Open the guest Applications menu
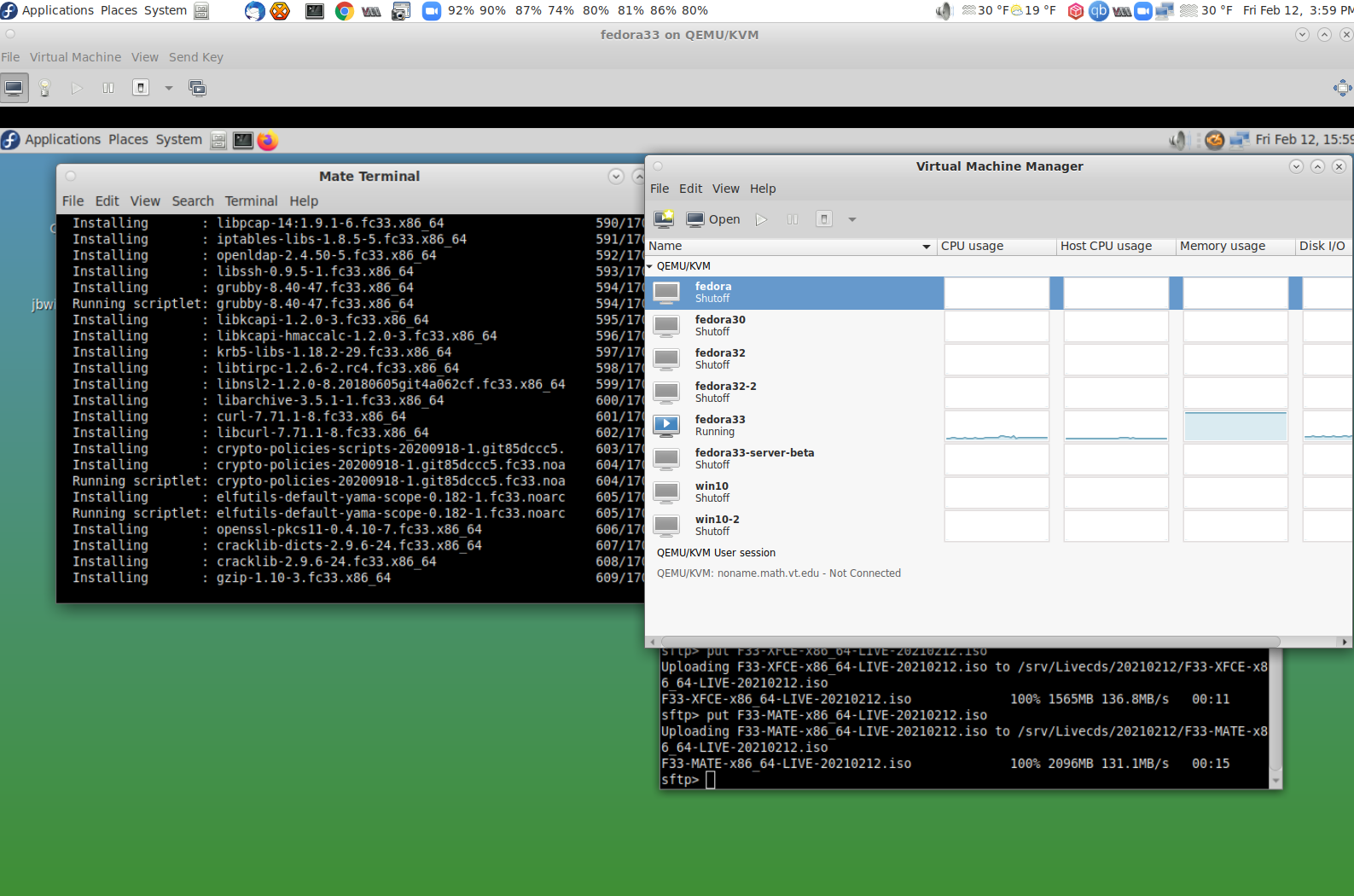This screenshot has height=896, width=1354. pos(62,139)
